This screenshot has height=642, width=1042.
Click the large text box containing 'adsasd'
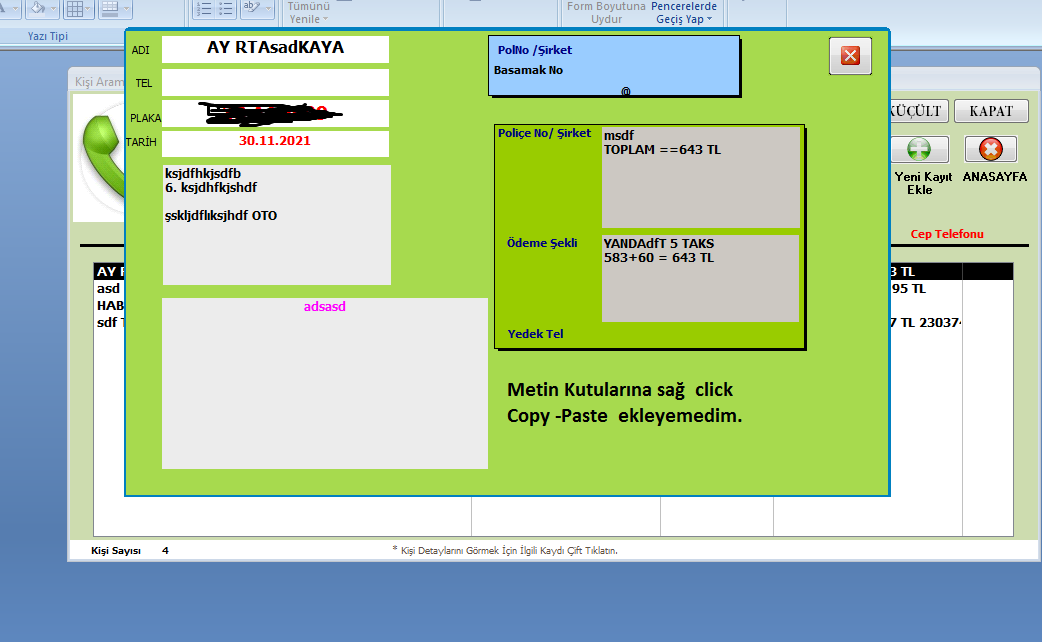[325, 383]
